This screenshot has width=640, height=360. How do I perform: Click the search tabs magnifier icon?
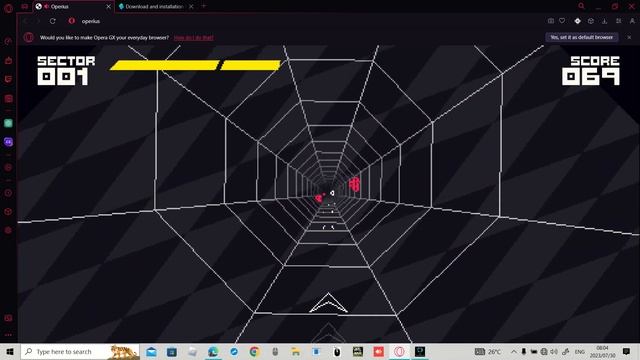pos(581,6)
